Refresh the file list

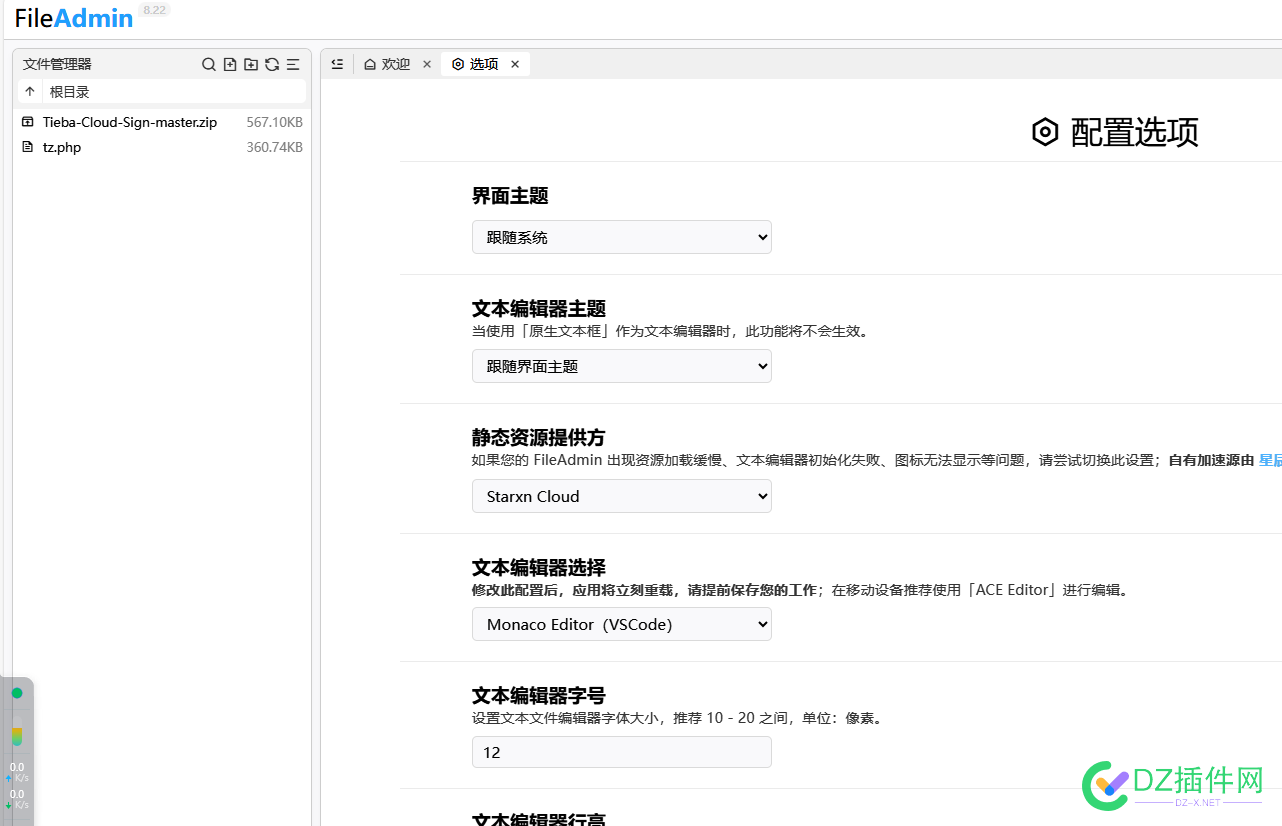click(272, 64)
